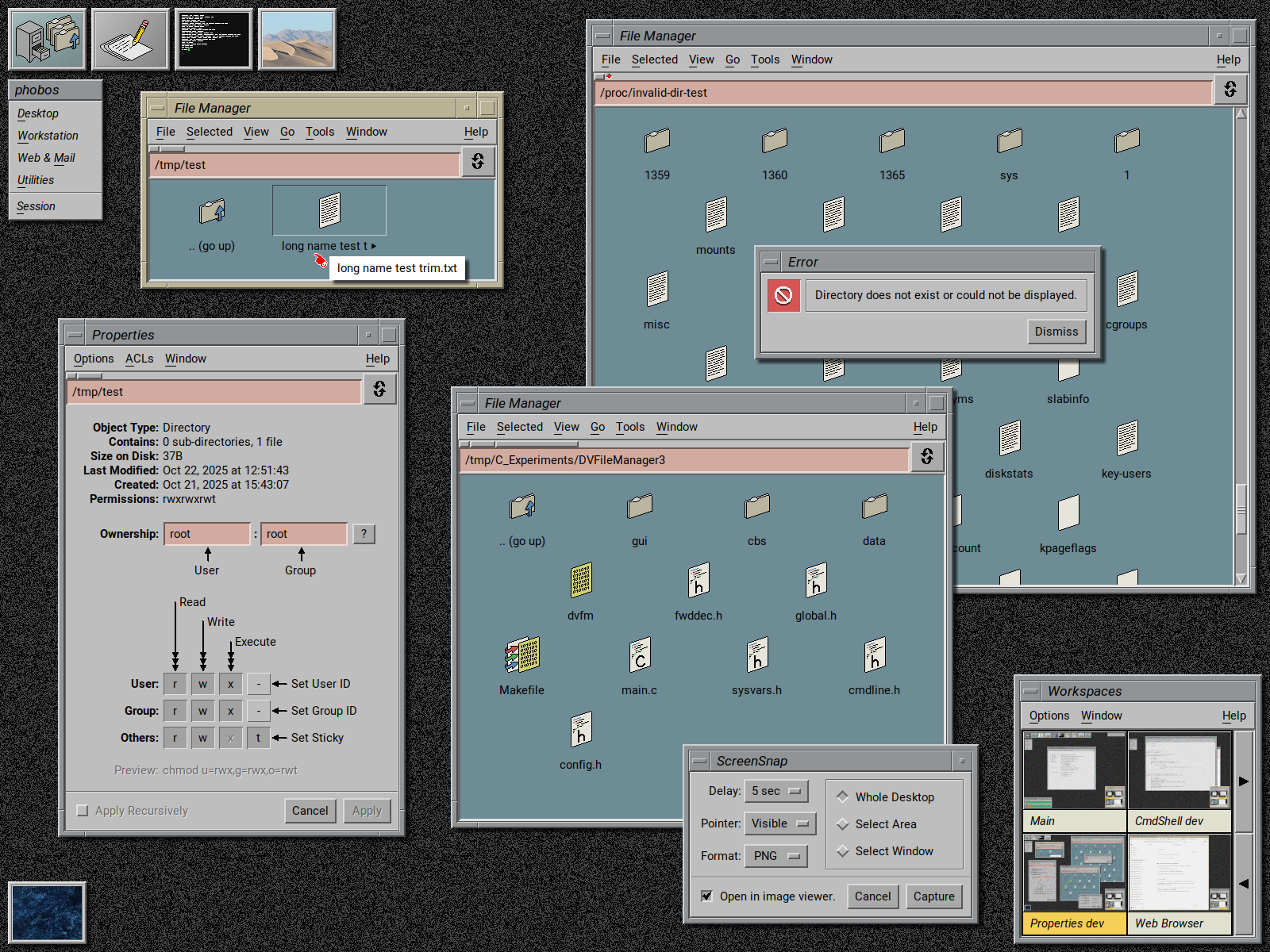Reload the DVFileManager3 directory listing
1270x952 pixels.
(x=927, y=456)
